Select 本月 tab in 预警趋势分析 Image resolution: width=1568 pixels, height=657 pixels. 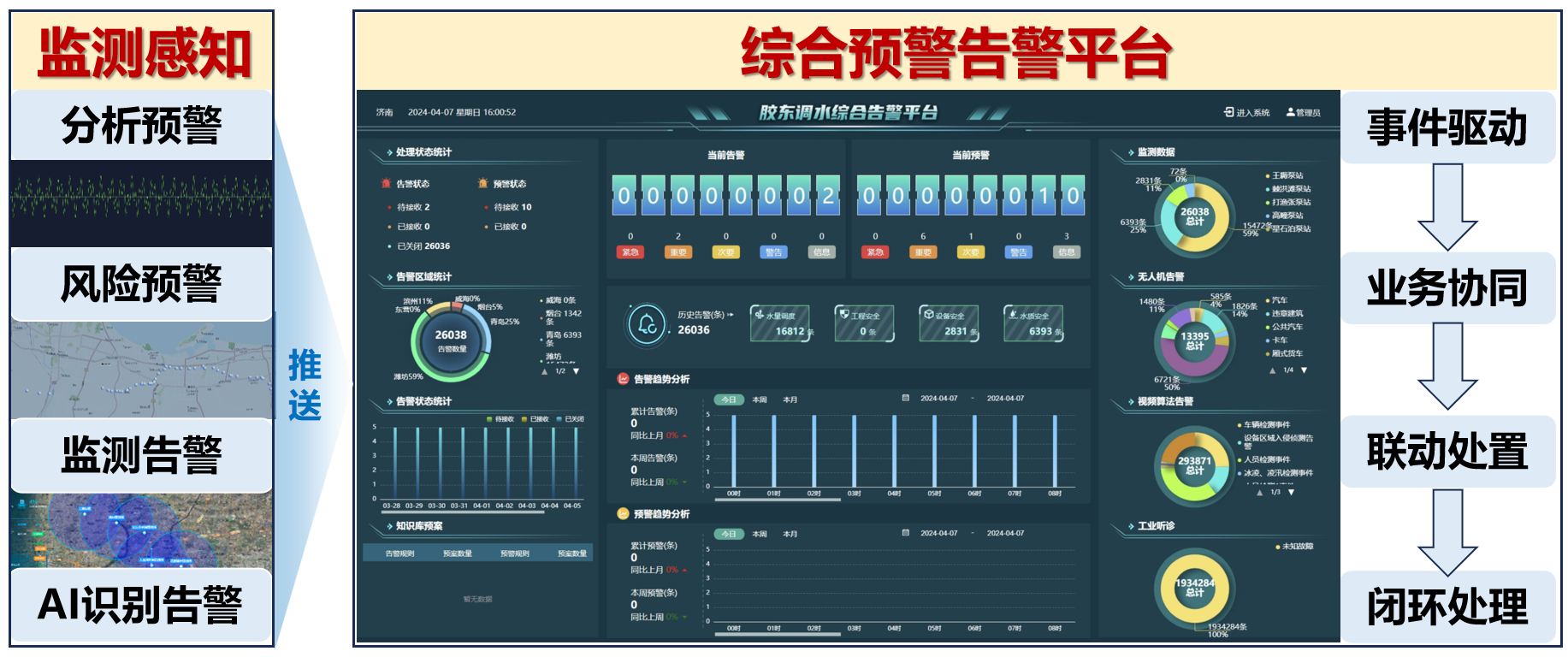click(790, 534)
